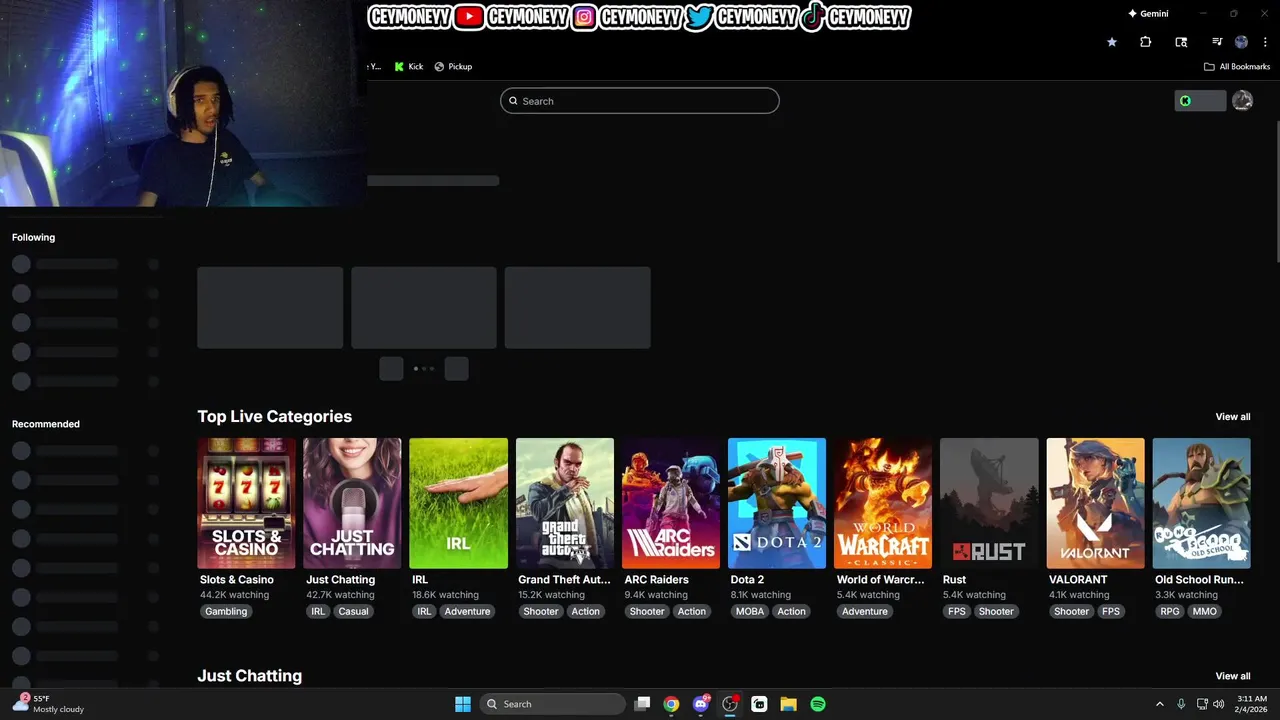
Task: Click the Rust title text
Action: (954, 580)
